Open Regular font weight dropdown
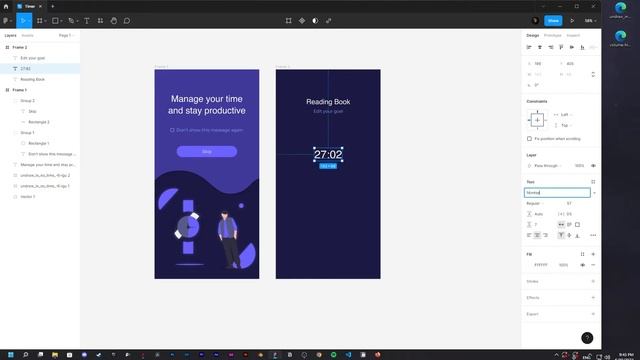 click(536, 203)
